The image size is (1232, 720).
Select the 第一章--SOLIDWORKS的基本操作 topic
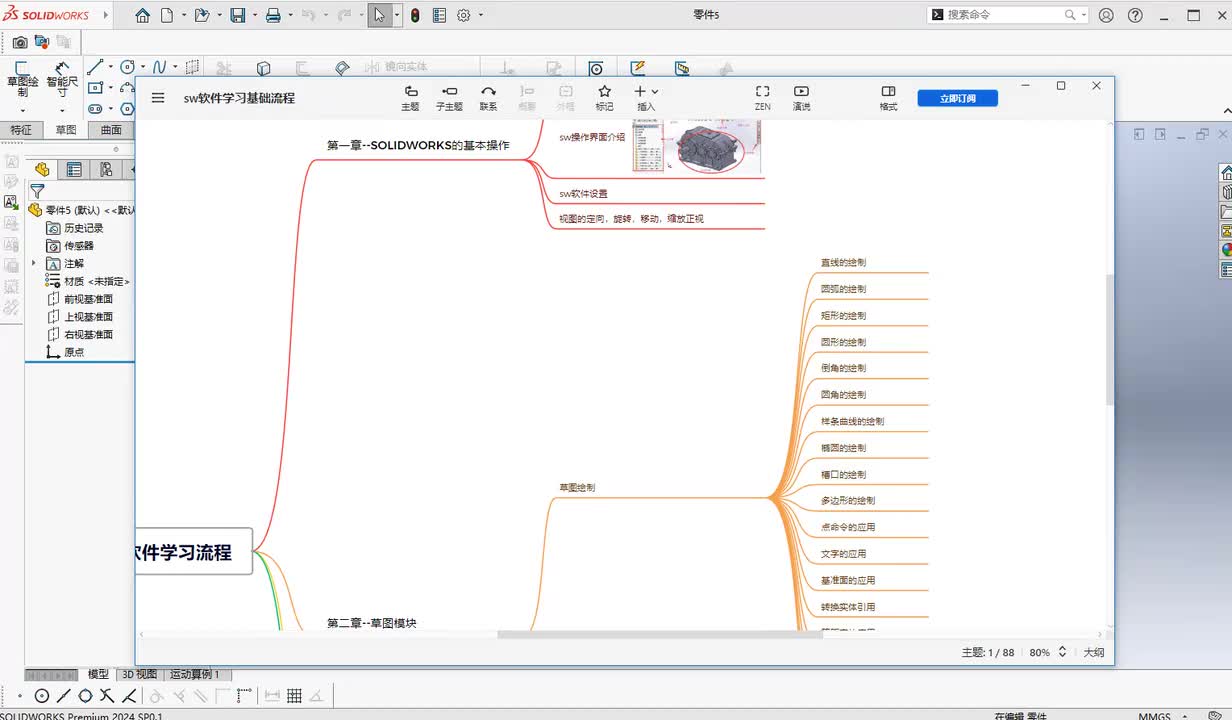pyautogui.click(x=418, y=145)
